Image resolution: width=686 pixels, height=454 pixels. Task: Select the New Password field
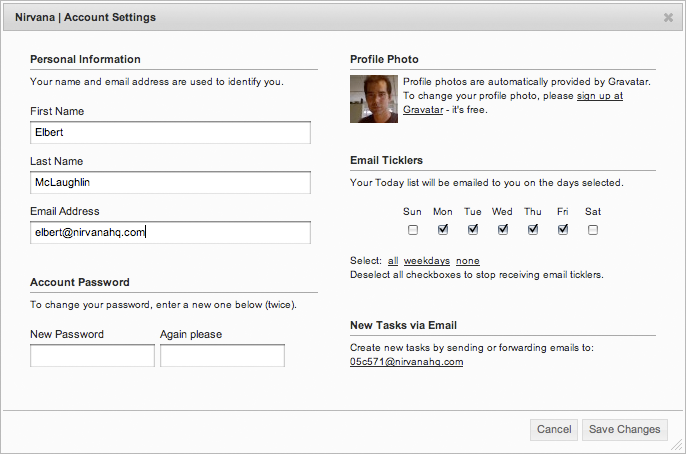[x=92, y=355]
